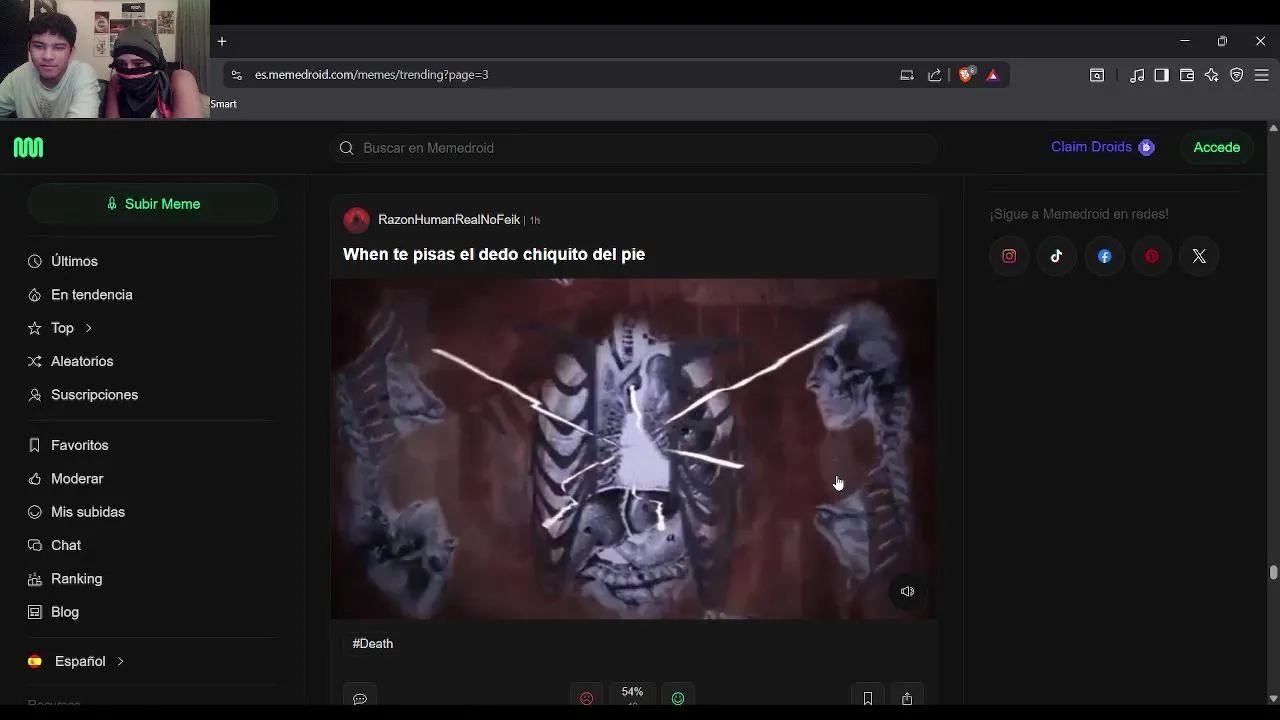Share the meme via share icon
The height and width of the screenshot is (720, 1280).
tap(907, 698)
